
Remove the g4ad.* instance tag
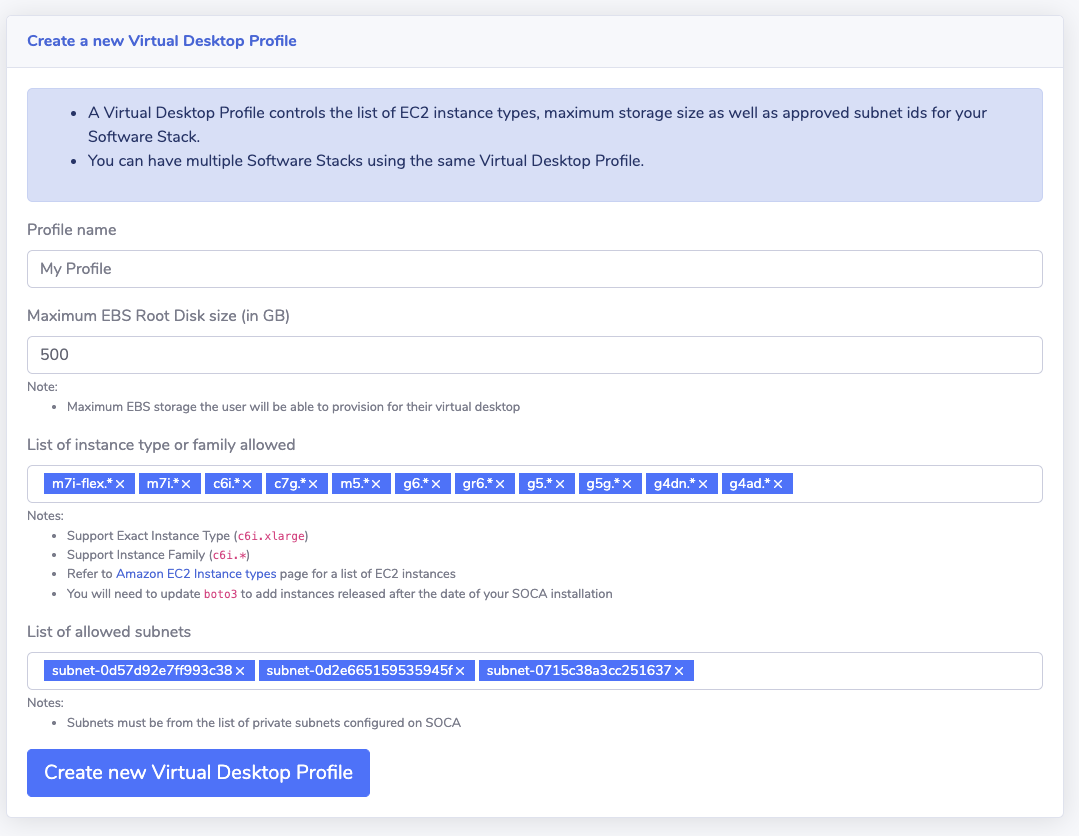coord(777,484)
